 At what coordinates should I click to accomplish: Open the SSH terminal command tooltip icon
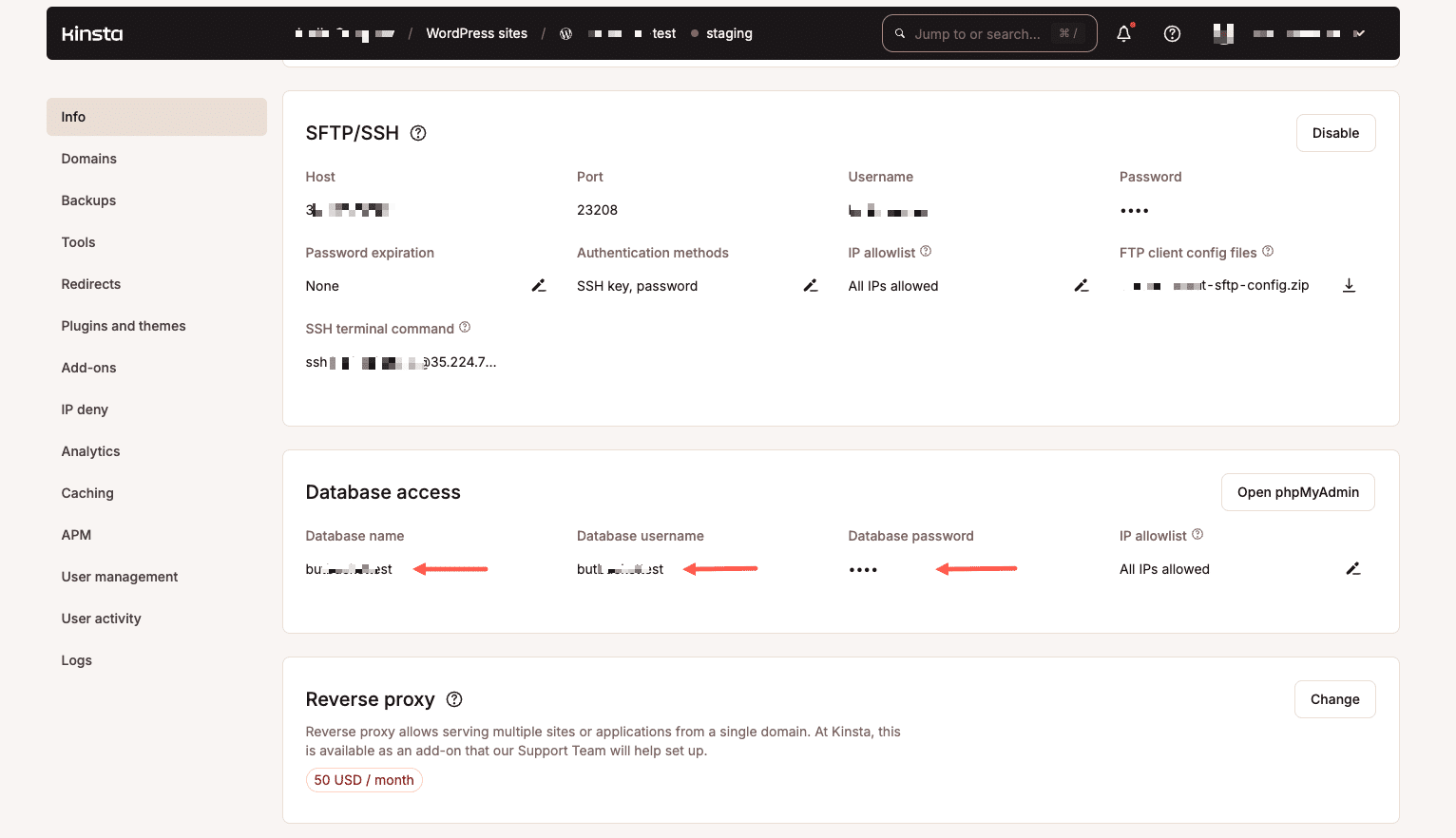tap(465, 327)
